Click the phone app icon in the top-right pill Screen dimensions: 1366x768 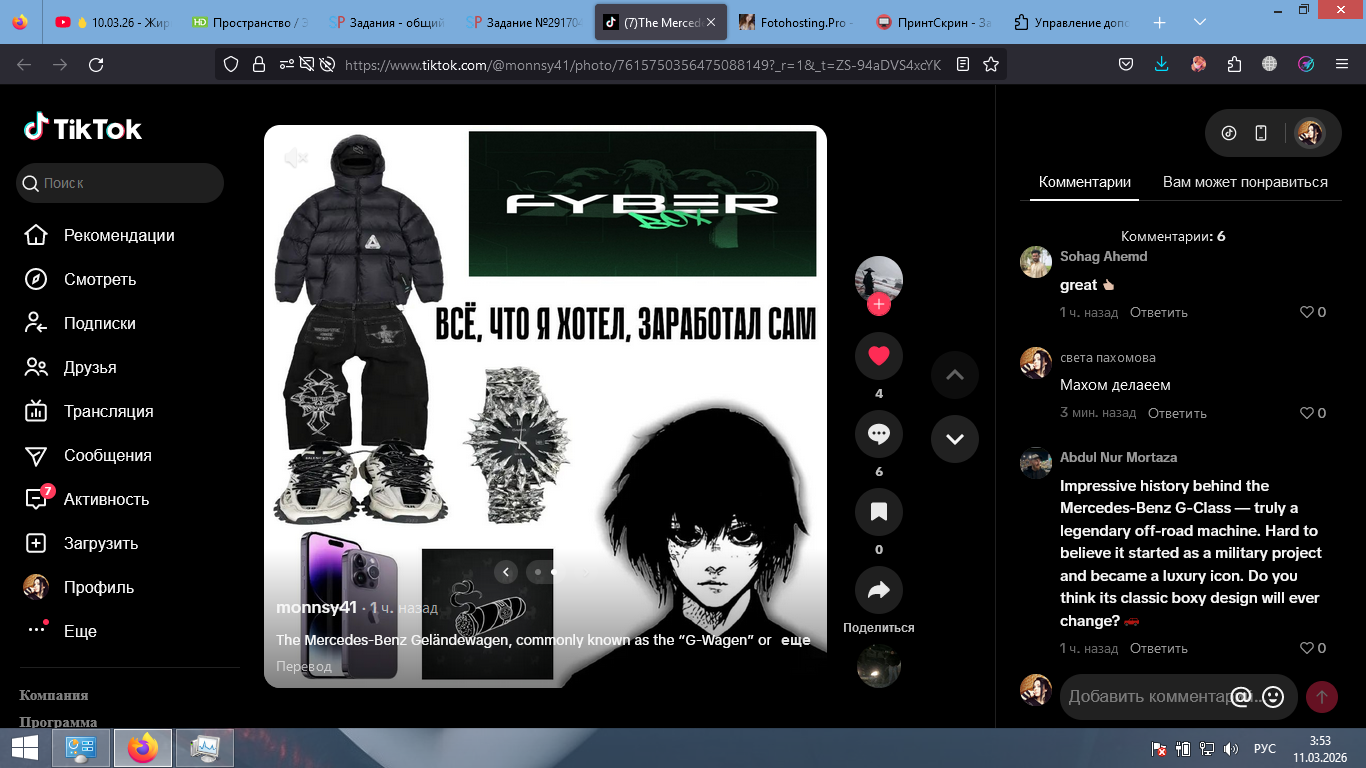1261,133
